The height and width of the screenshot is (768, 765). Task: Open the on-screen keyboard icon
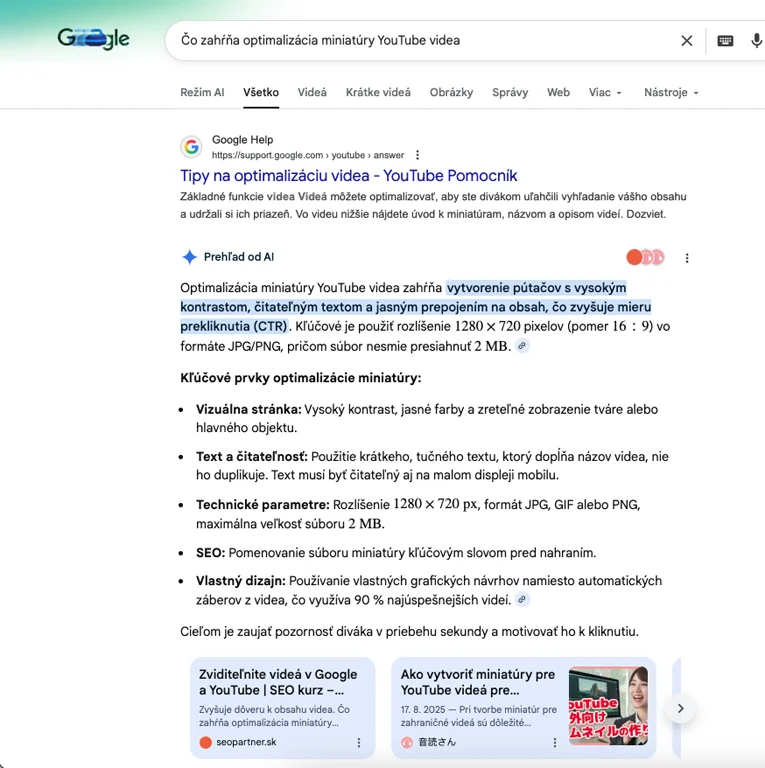[x=726, y=41]
